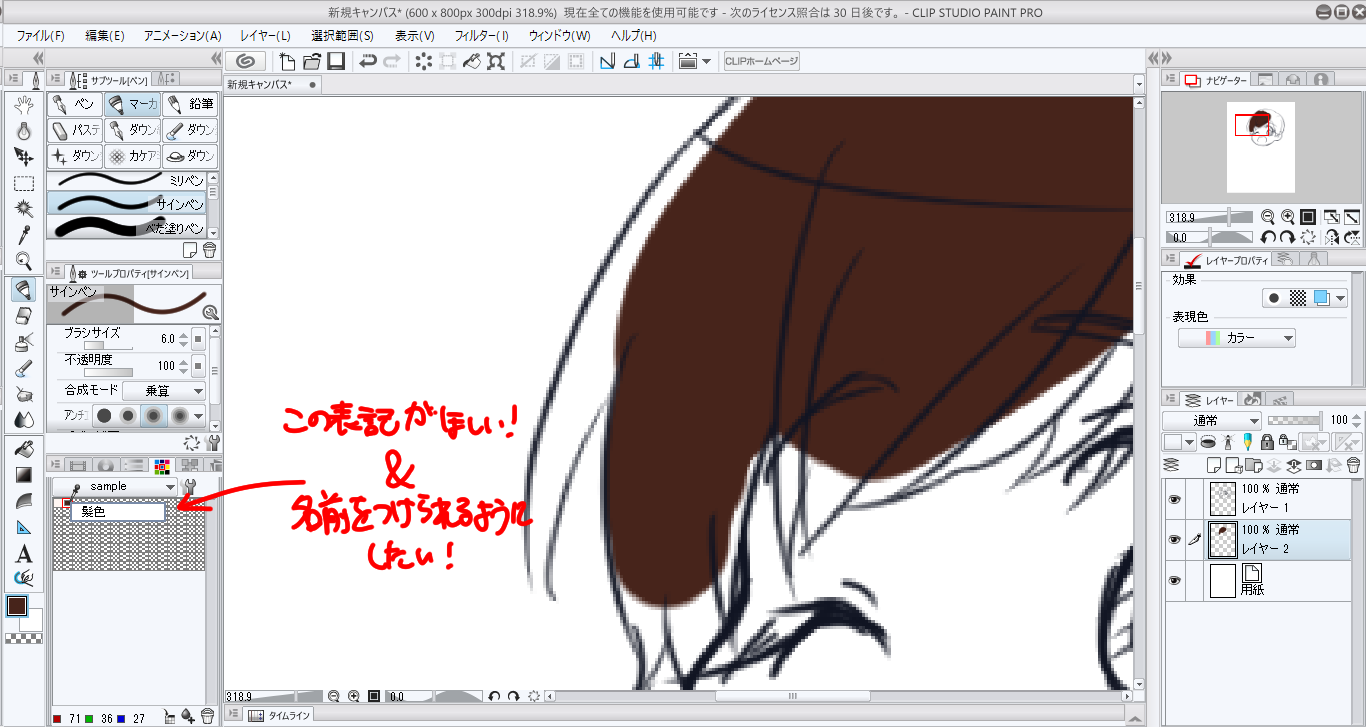The height and width of the screenshot is (727, 1366).
Task: Select the Text tool
Action: [x=25, y=553]
